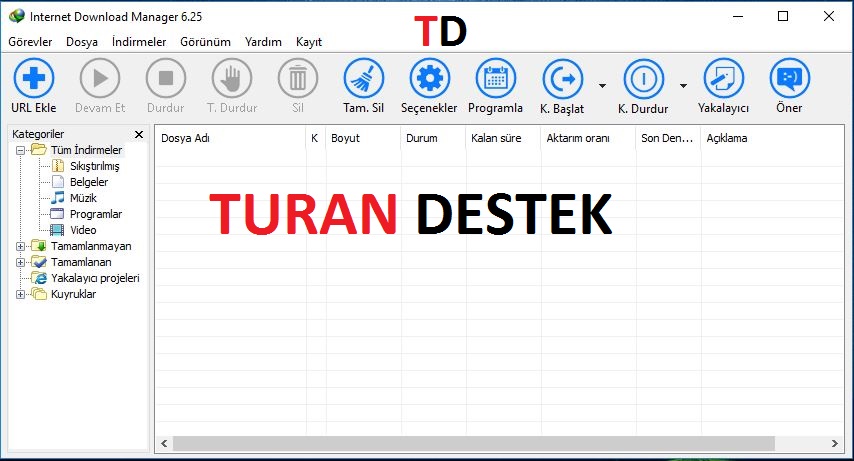
Task: Open the Görevler menu
Action: click(x=30, y=42)
